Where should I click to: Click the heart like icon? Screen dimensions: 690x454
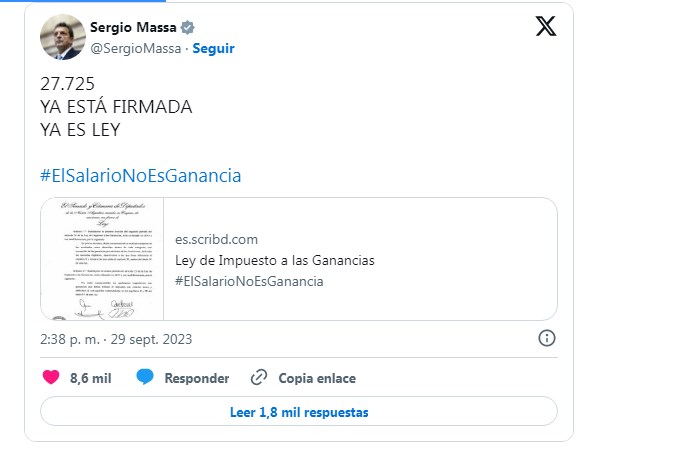[x=51, y=378]
